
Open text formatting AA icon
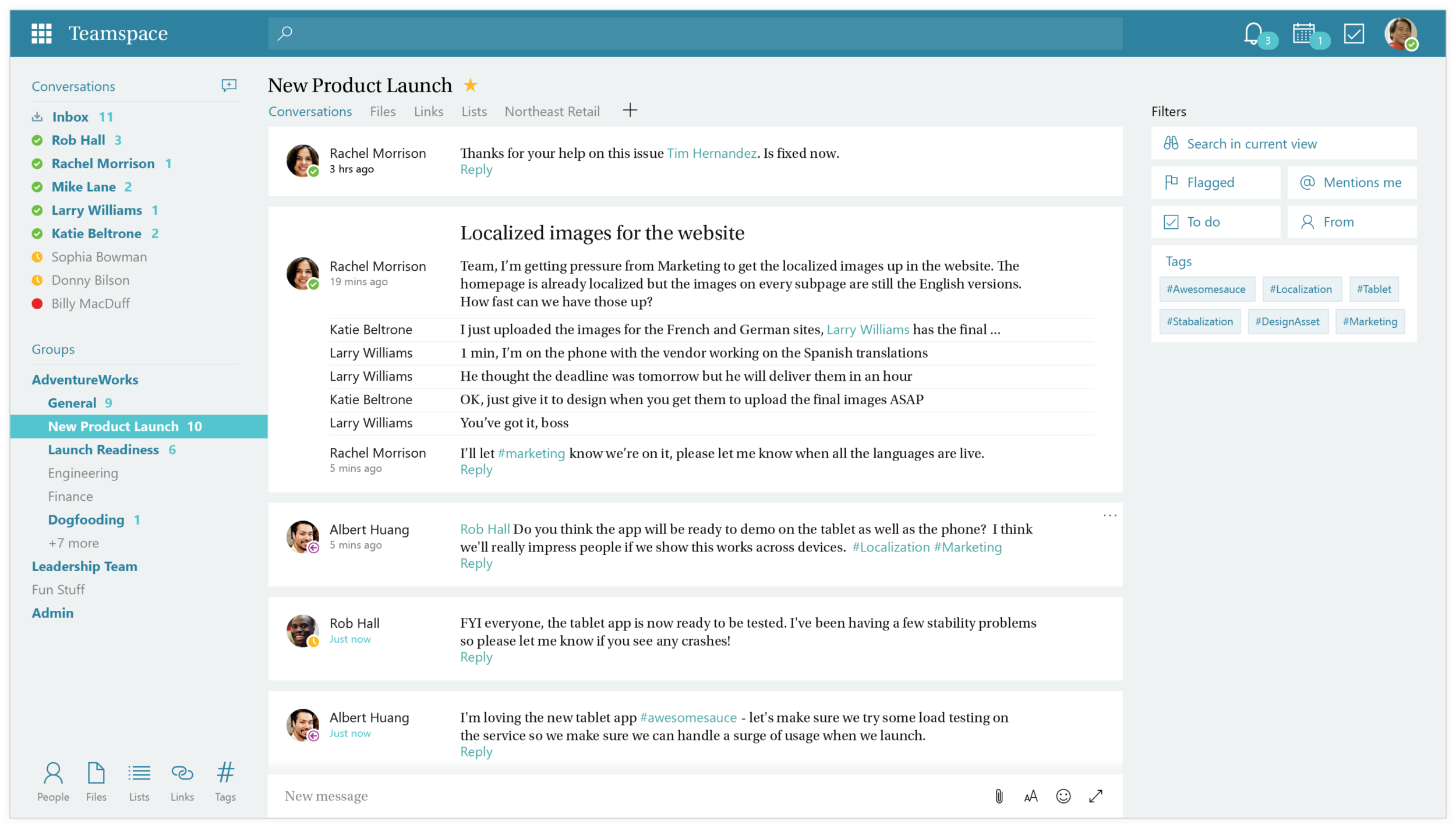coord(1030,796)
